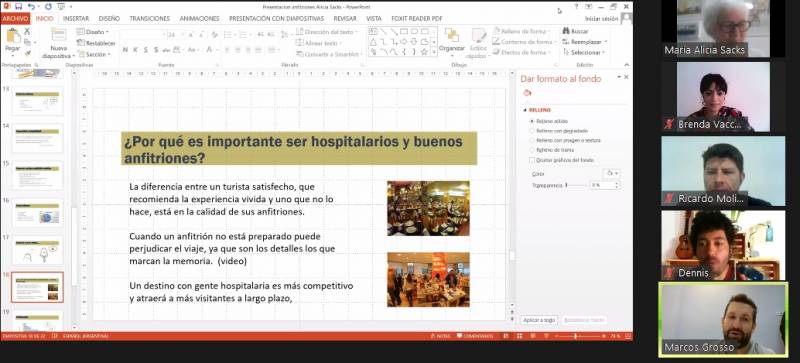Image resolution: width=800 pixels, height=363 pixels.
Task: Click the Save icon in quick access toolbar
Action: pyautogui.click(x=18, y=7)
